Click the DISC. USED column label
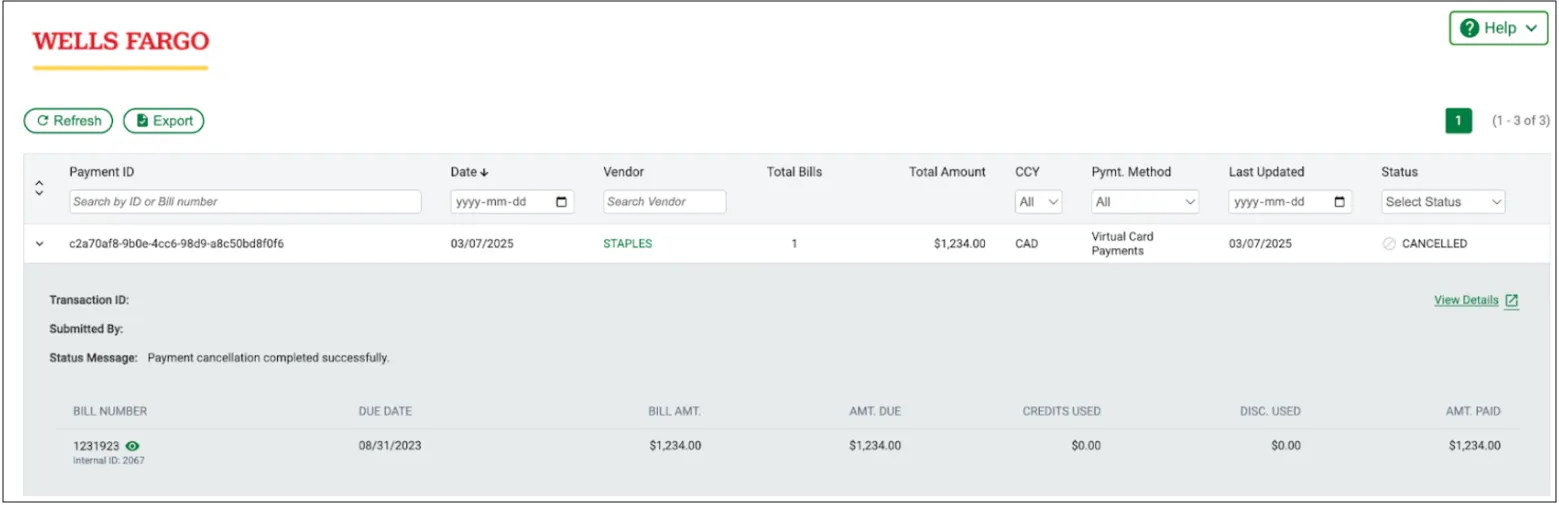The width and height of the screenshot is (1559, 505). point(1270,411)
